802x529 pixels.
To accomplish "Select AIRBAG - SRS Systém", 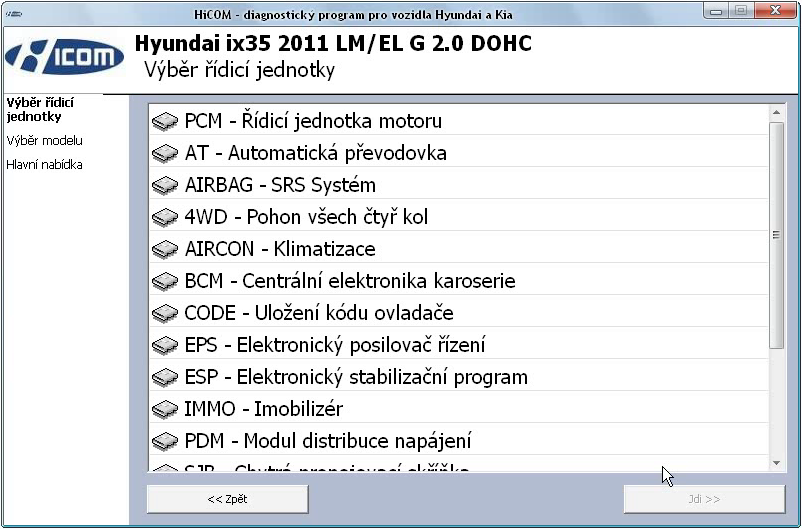I will click(459, 185).
